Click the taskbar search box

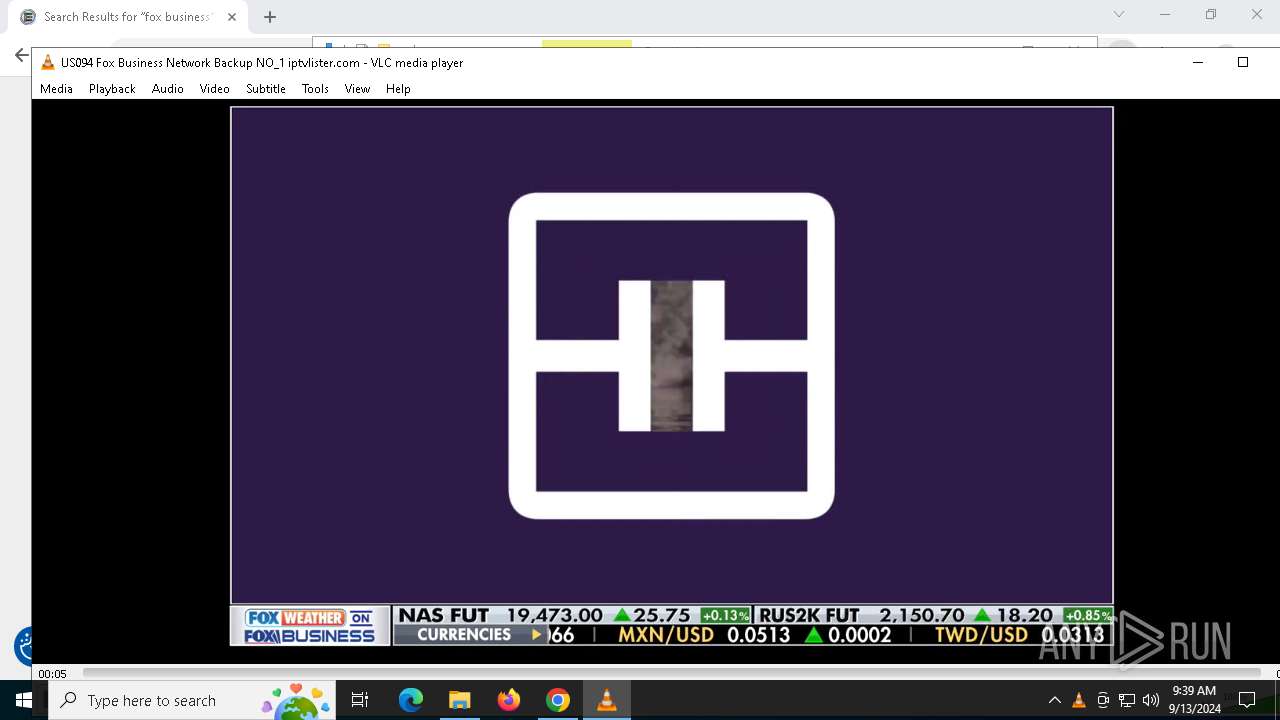192,700
